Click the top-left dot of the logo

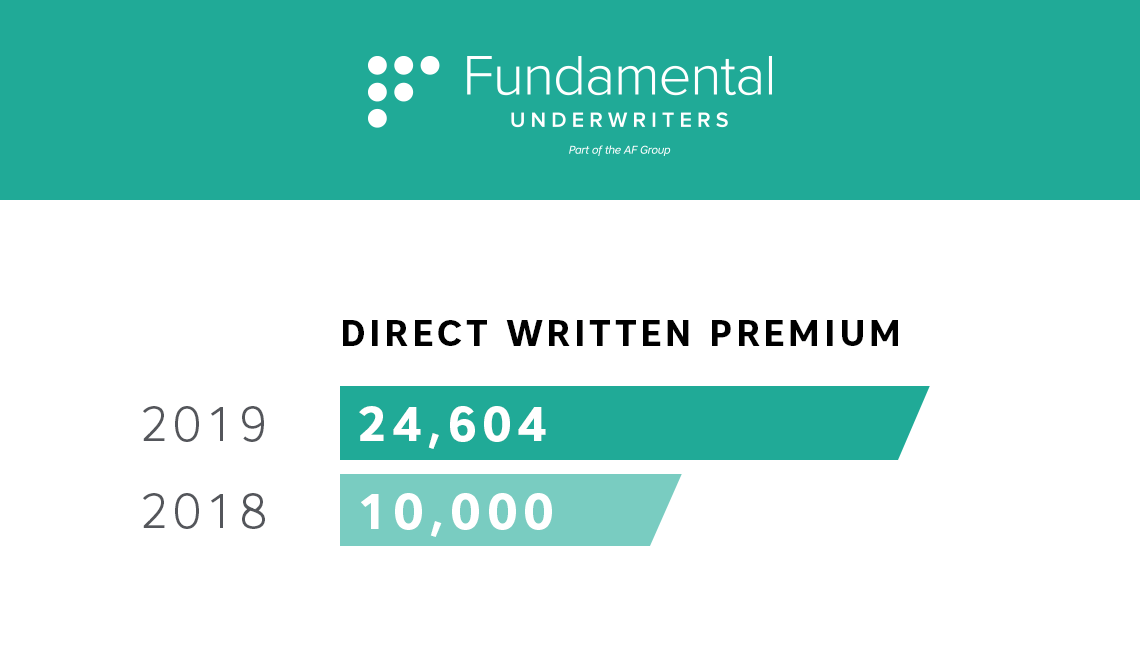coord(377,66)
